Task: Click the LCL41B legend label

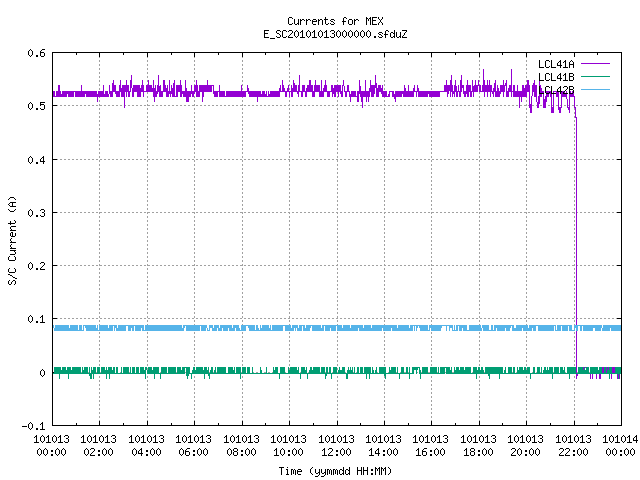Action: pyautogui.click(x=556, y=77)
